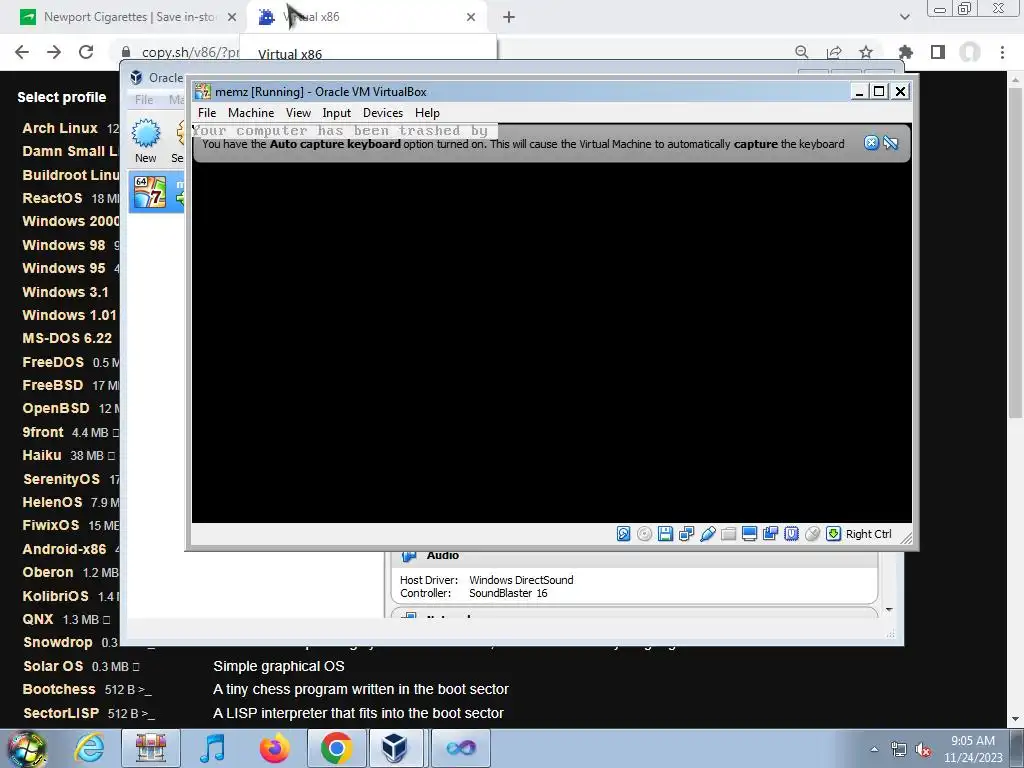Open network adapter indicator in VM status bar

click(x=686, y=534)
